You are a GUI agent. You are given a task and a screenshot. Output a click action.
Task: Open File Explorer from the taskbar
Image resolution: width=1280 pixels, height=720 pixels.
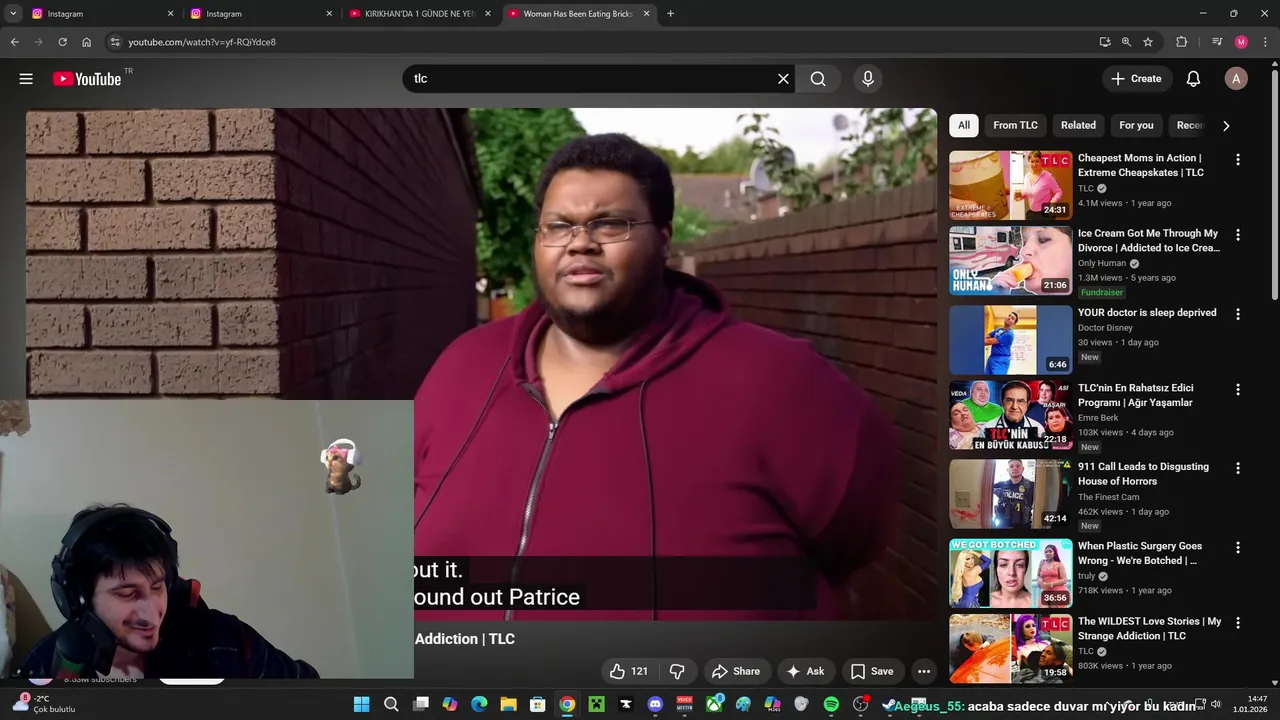(x=508, y=704)
